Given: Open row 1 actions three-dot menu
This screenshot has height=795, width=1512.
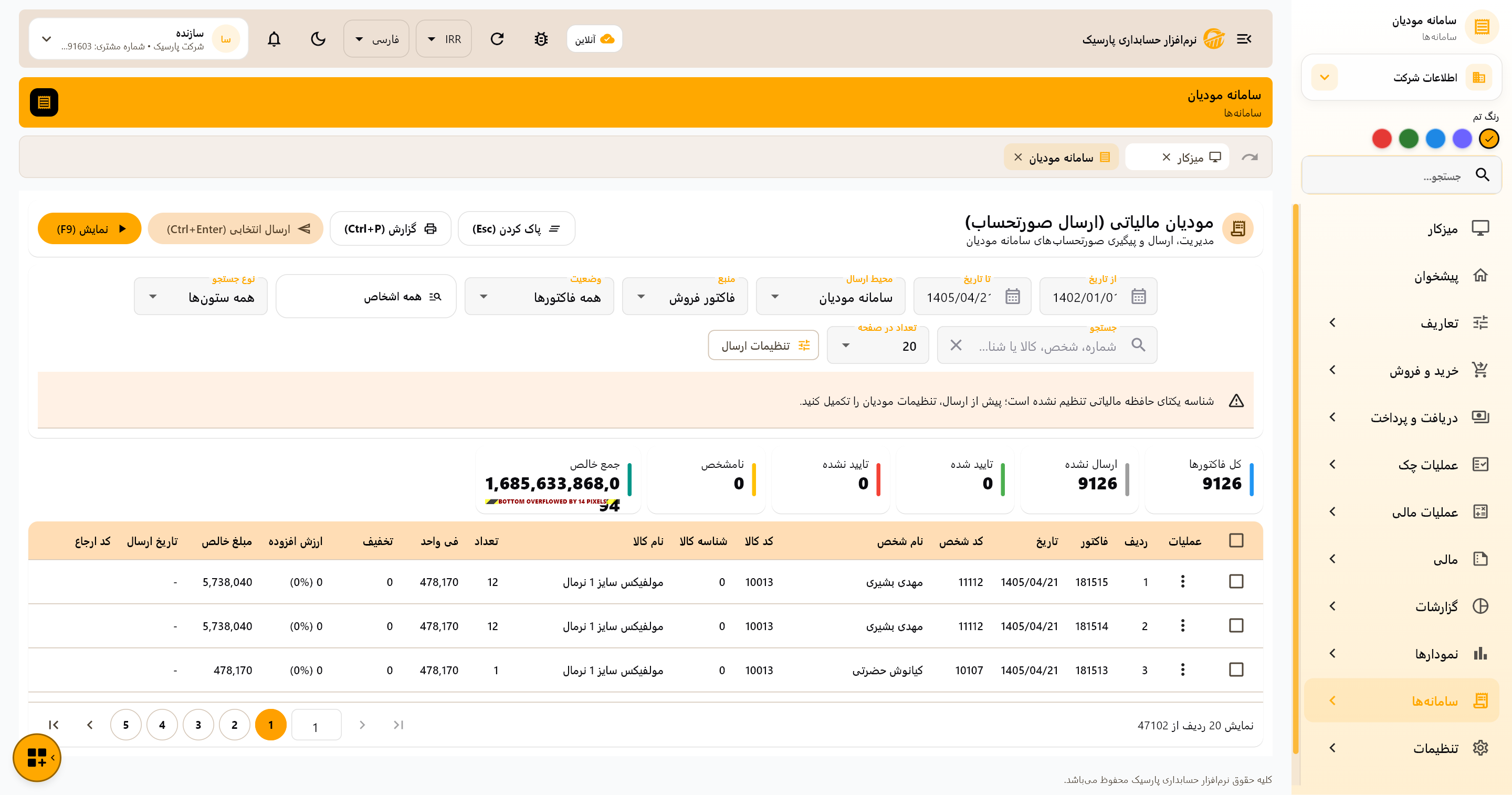Looking at the screenshot, I should click(x=1183, y=581).
